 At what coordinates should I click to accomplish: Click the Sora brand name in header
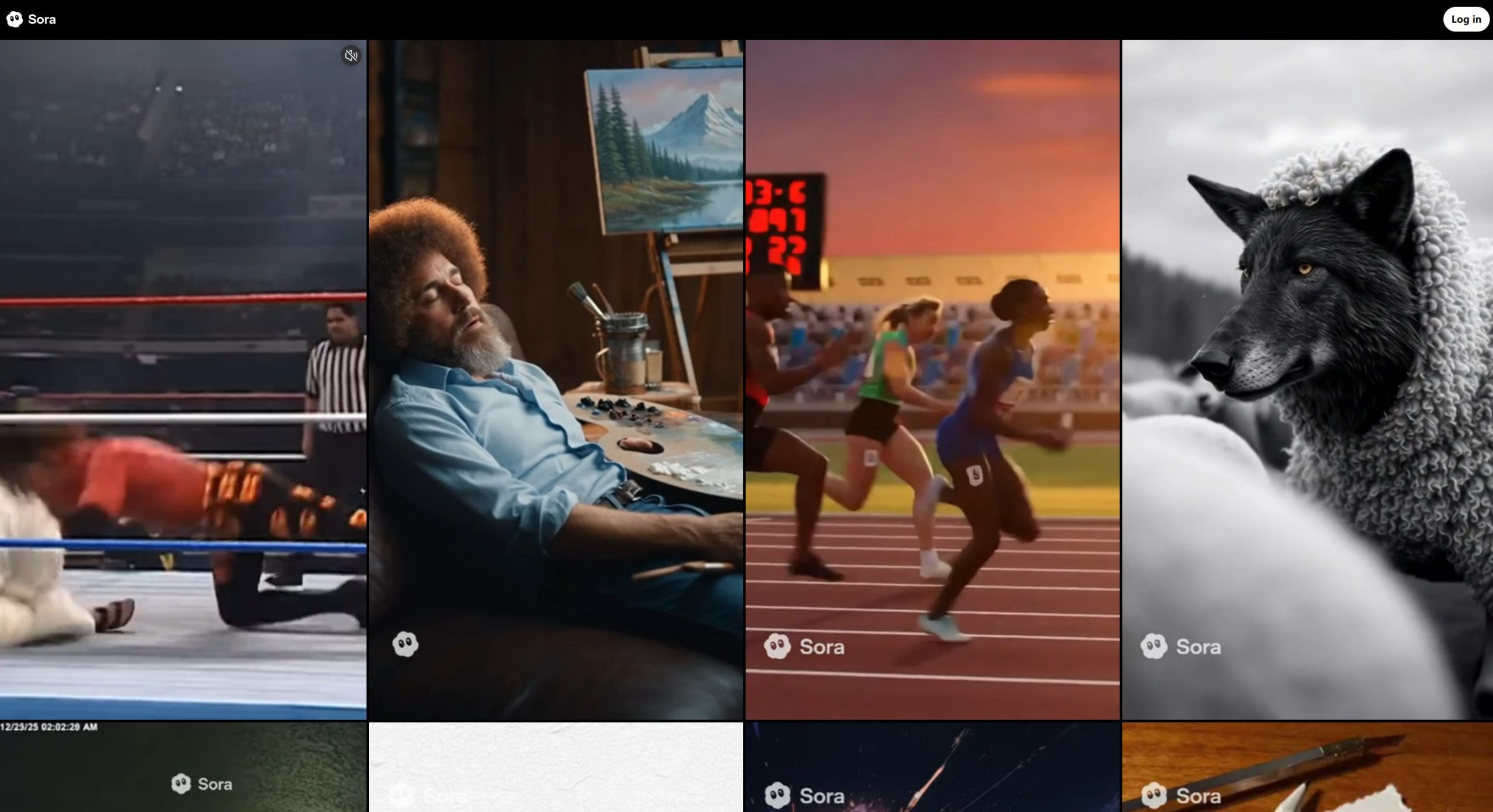(42, 19)
